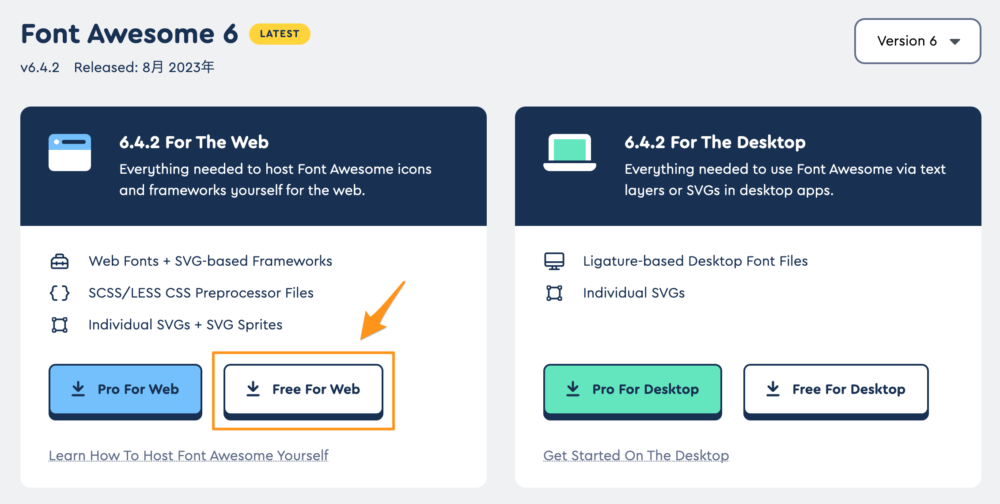Download Pro For Web

coord(126,391)
